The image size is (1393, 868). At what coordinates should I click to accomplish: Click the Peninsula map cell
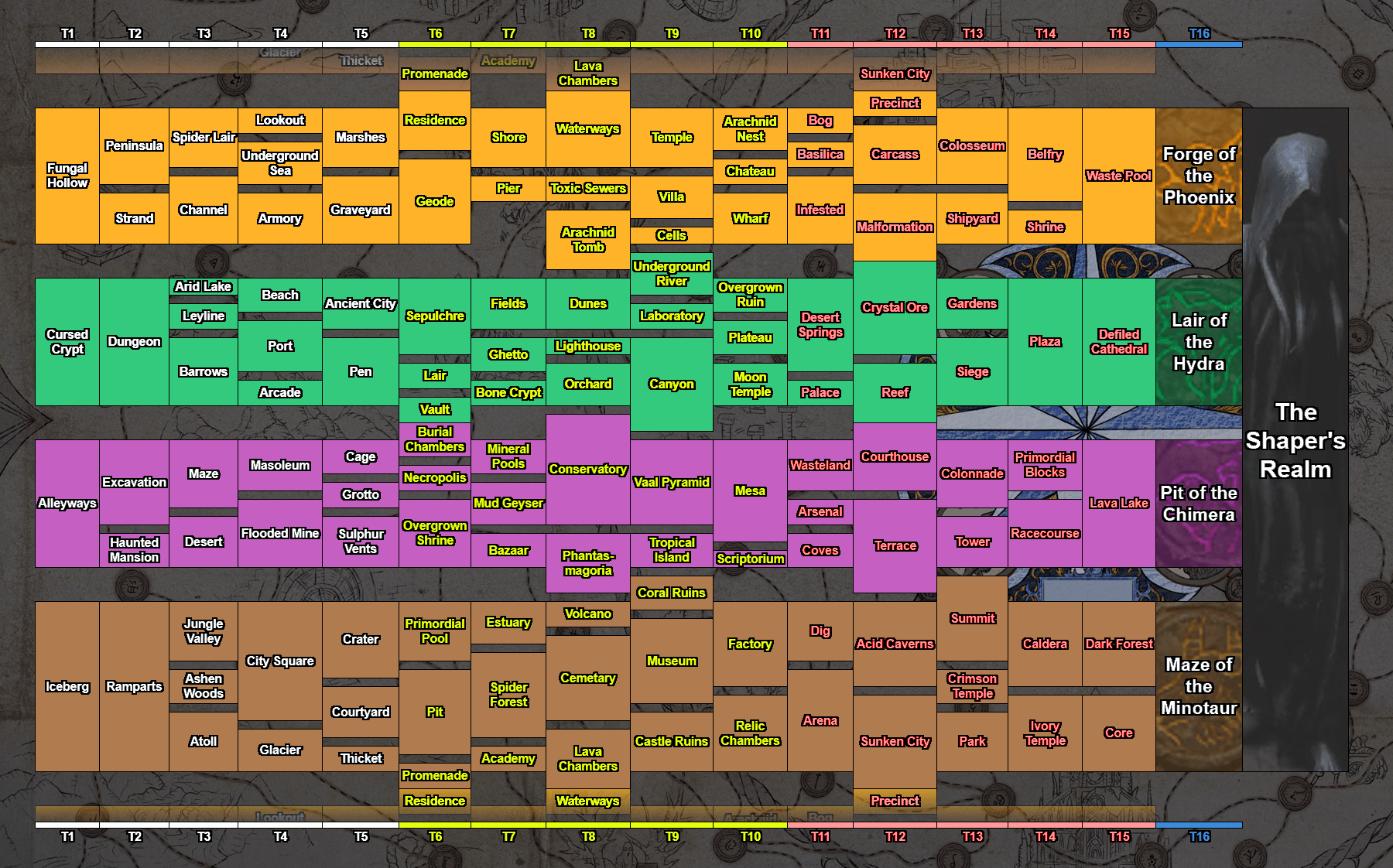tap(134, 146)
